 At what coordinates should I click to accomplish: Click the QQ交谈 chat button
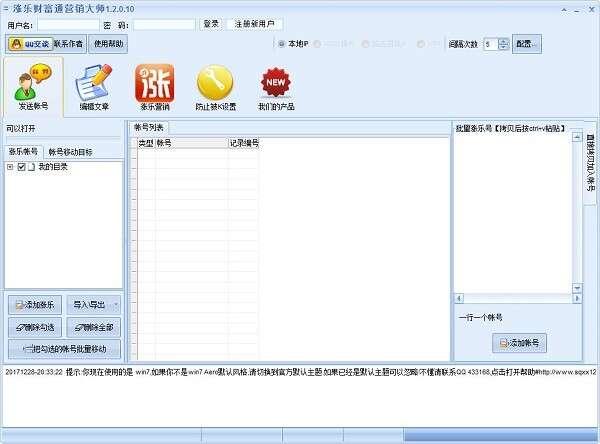tap(29, 44)
